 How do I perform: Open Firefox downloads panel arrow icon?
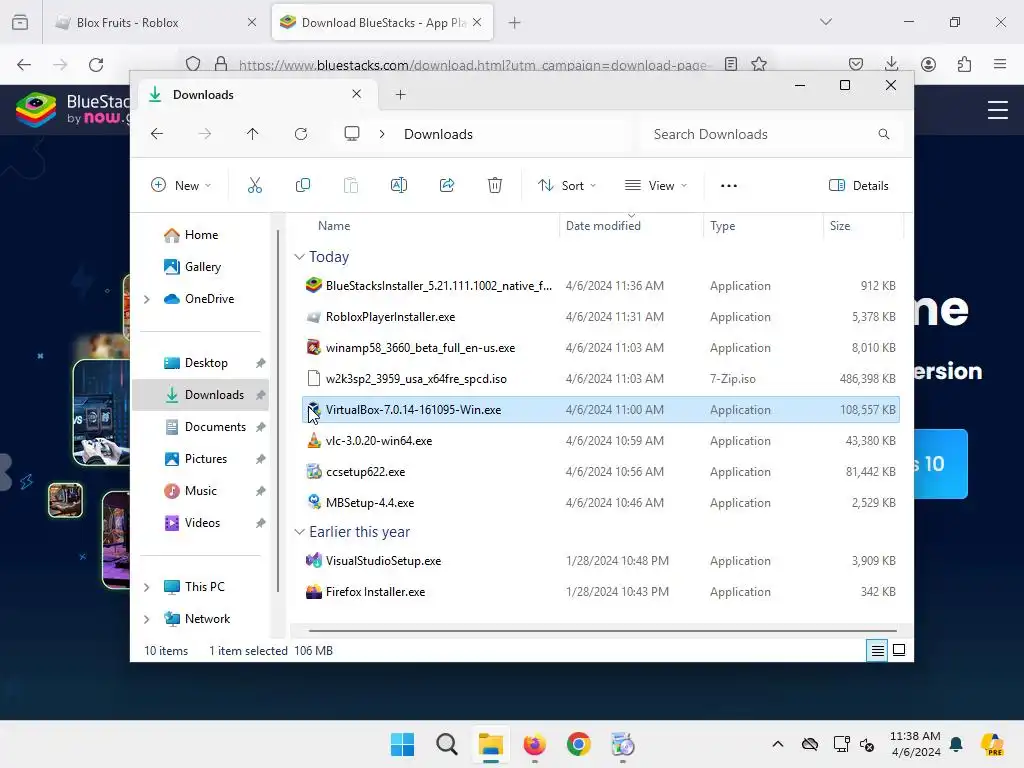pyautogui.click(x=891, y=64)
